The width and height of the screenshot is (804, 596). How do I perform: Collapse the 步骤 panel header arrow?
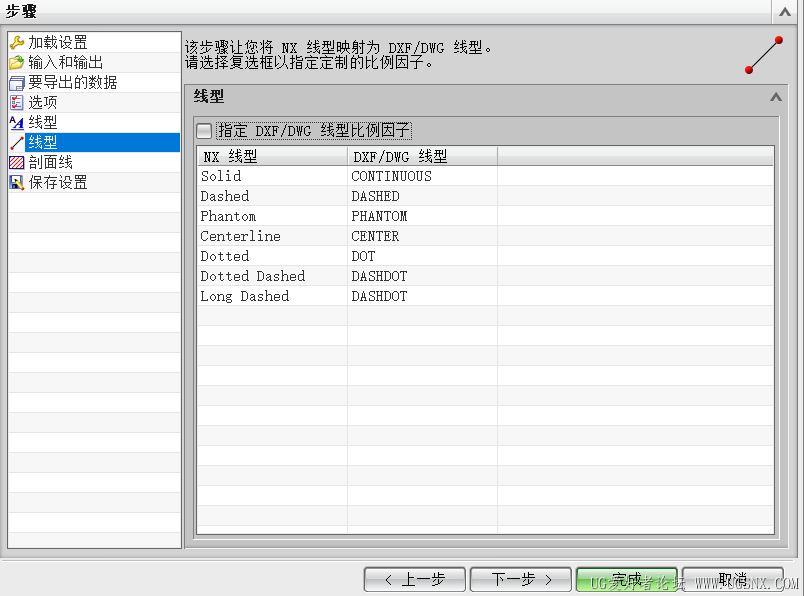pyautogui.click(x=785, y=12)
